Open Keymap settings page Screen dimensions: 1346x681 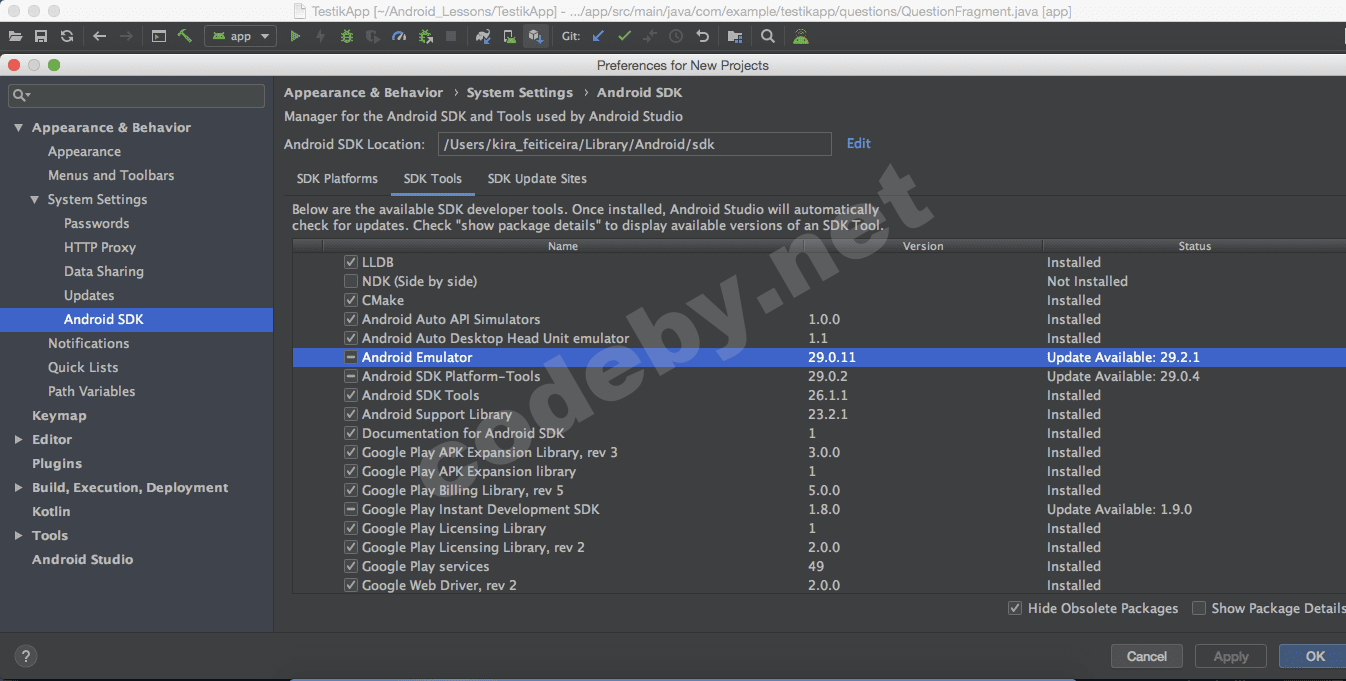click(59, 415)
